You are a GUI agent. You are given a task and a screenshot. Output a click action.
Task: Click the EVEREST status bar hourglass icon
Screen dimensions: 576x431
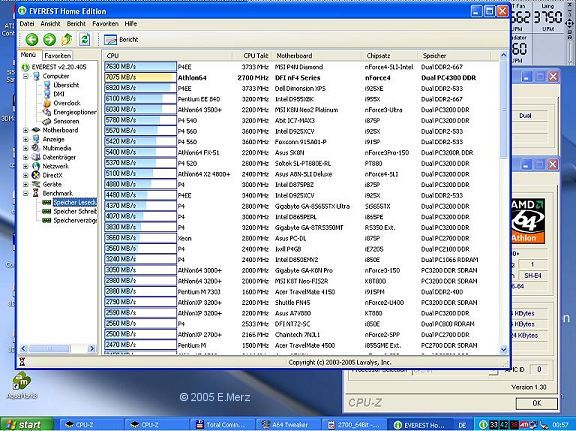coord(22,362)
